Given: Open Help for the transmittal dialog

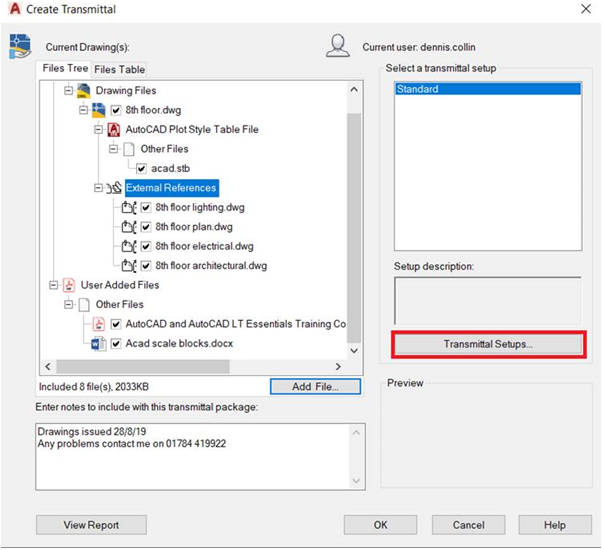Looking at the screenshot, I should point(555,525).
